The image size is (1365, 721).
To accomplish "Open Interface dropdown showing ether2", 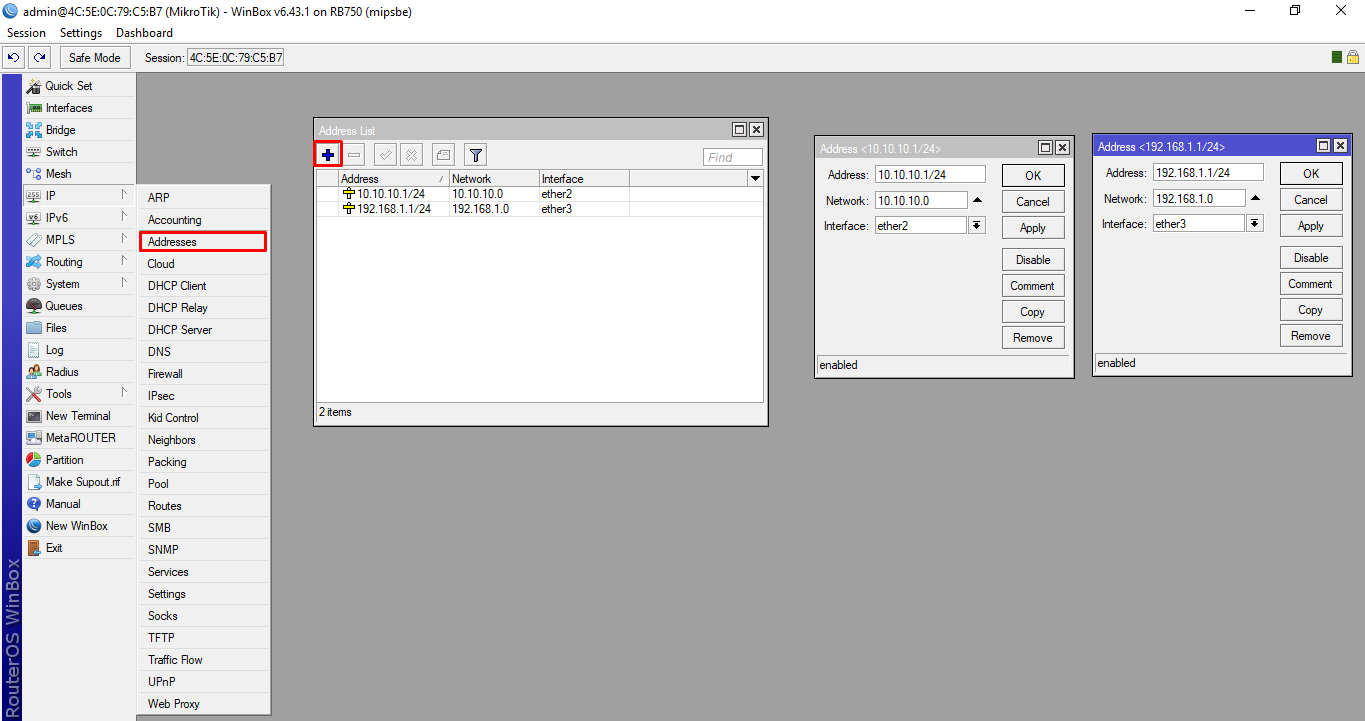I will (x=976, y=226).
